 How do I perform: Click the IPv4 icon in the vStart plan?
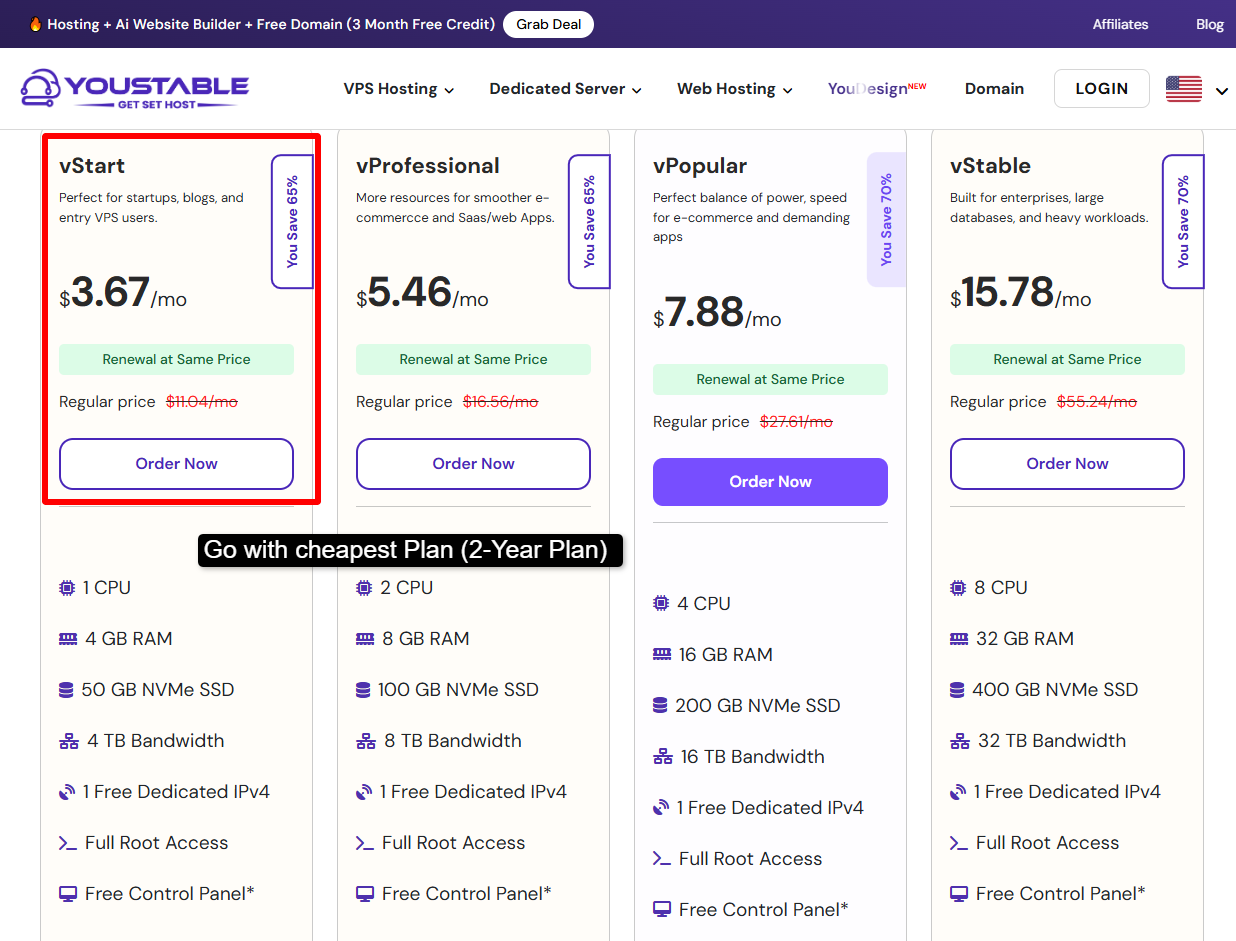(x=67, y=792)
